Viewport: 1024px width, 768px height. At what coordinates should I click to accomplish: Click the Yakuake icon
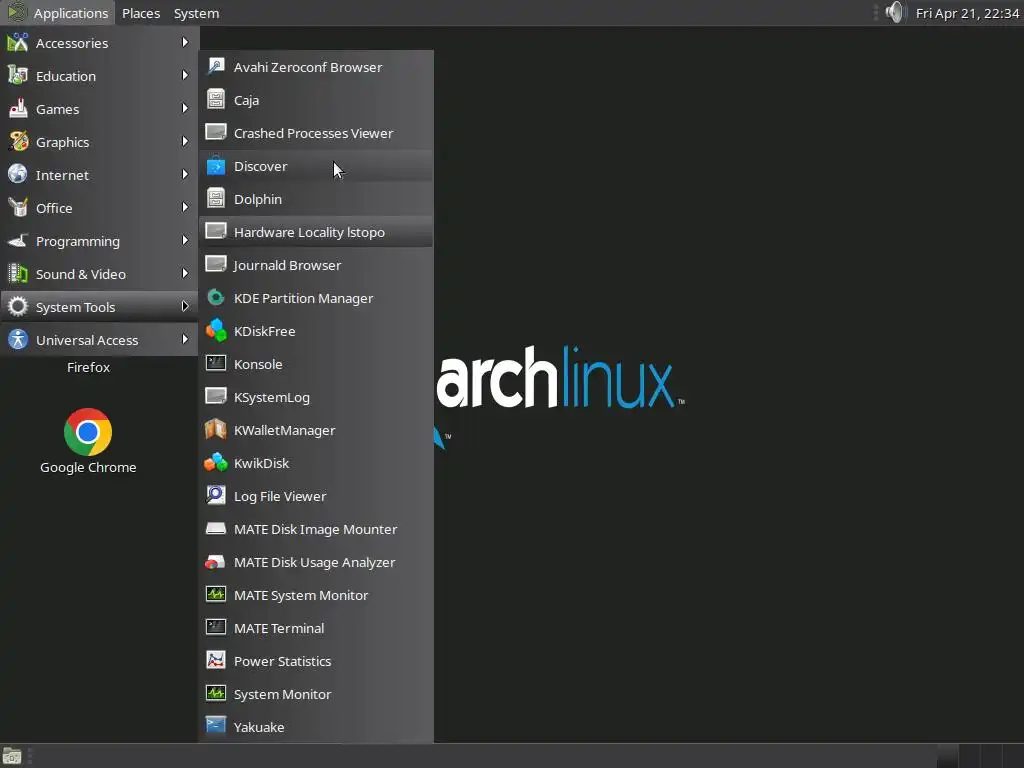tap(216, 726)
